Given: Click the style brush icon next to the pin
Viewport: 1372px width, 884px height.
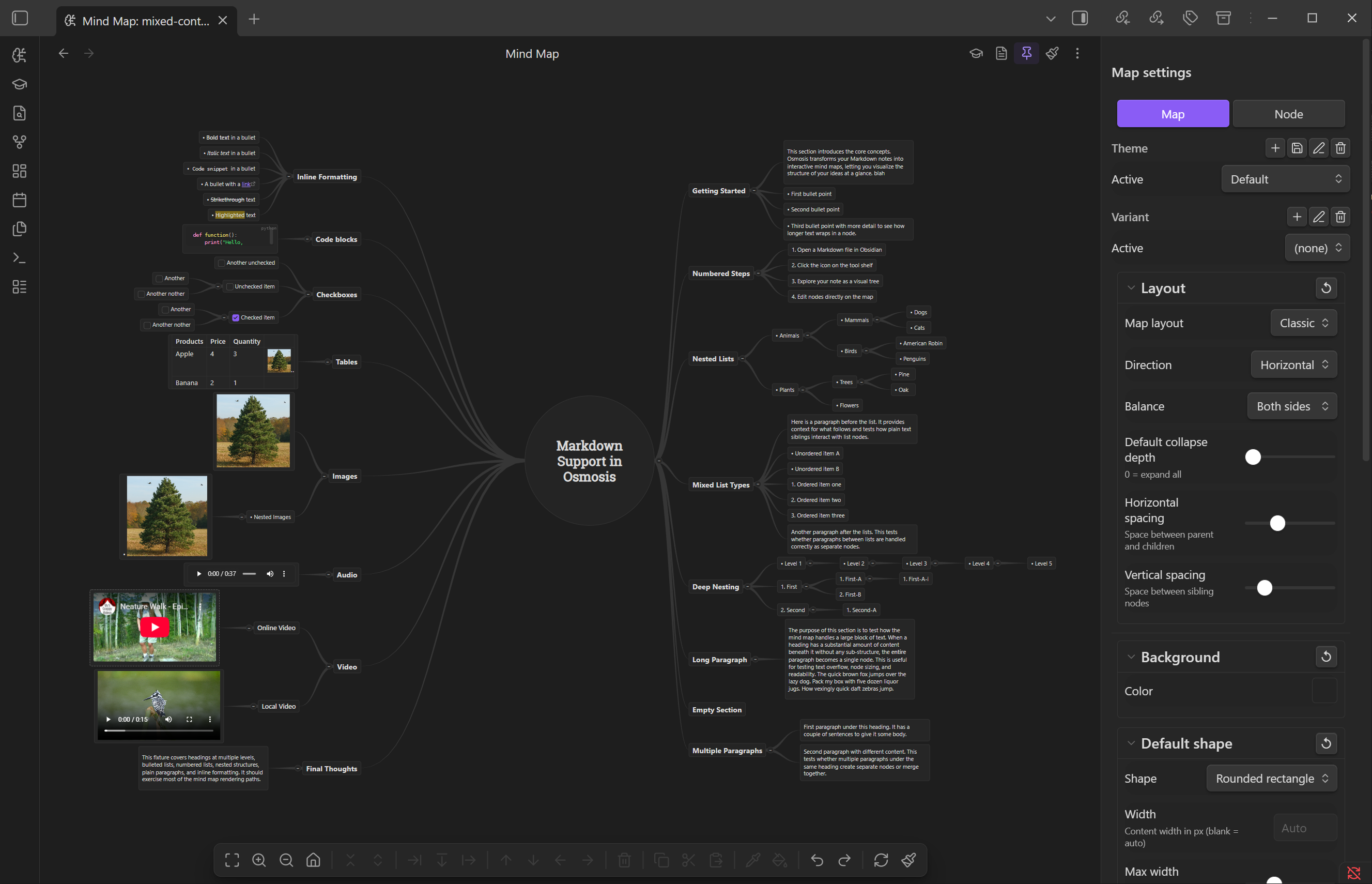Looking at the screenshot, I should click(1052, 53).
